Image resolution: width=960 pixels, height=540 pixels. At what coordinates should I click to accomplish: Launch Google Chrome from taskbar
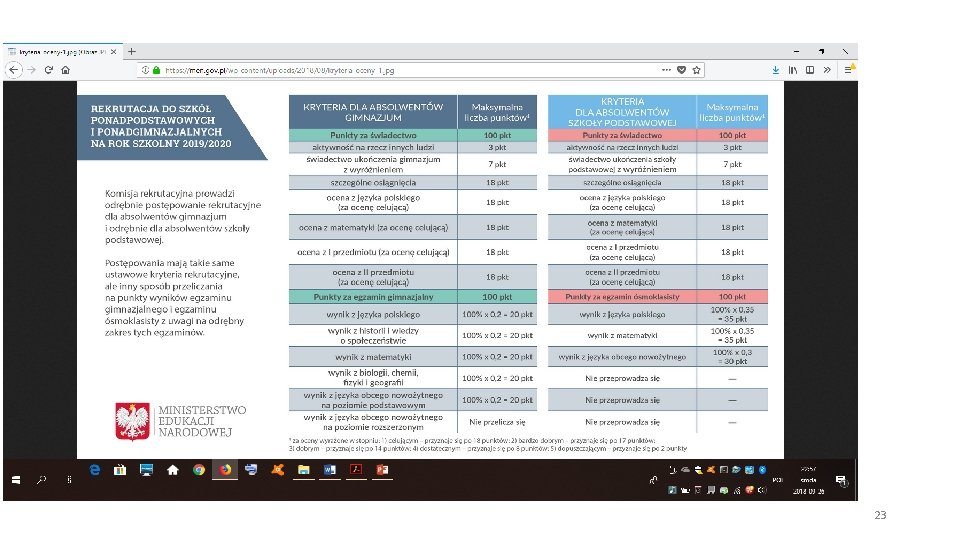click(x=199, y=470)
